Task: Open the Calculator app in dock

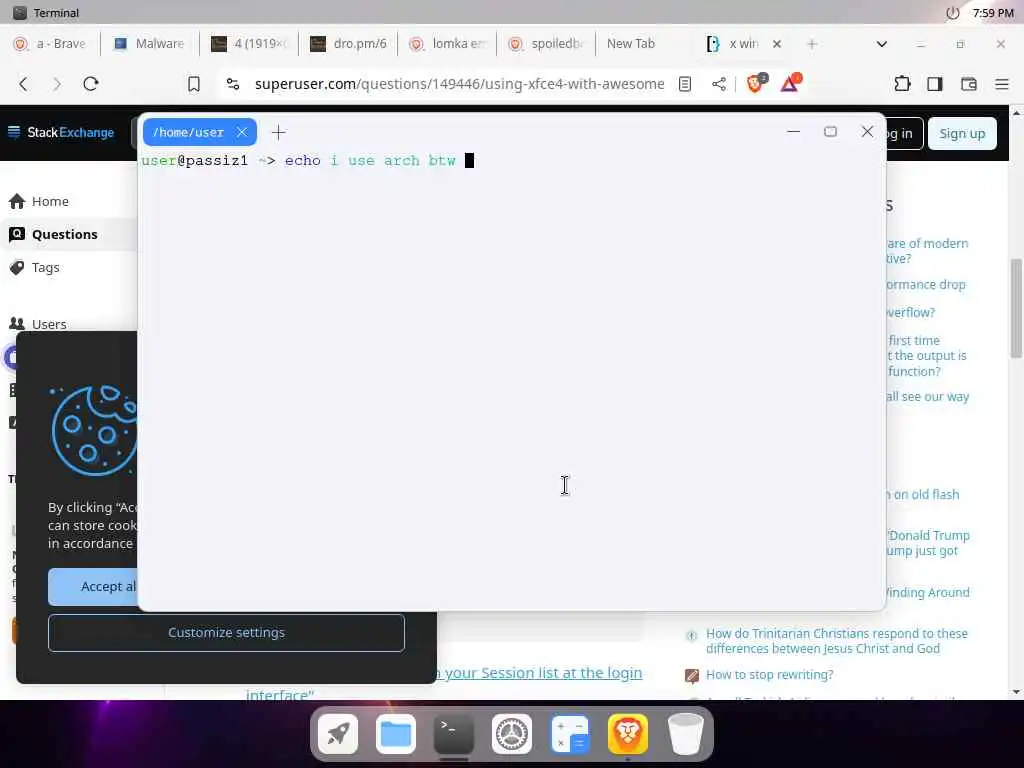Action: [570, 734]
